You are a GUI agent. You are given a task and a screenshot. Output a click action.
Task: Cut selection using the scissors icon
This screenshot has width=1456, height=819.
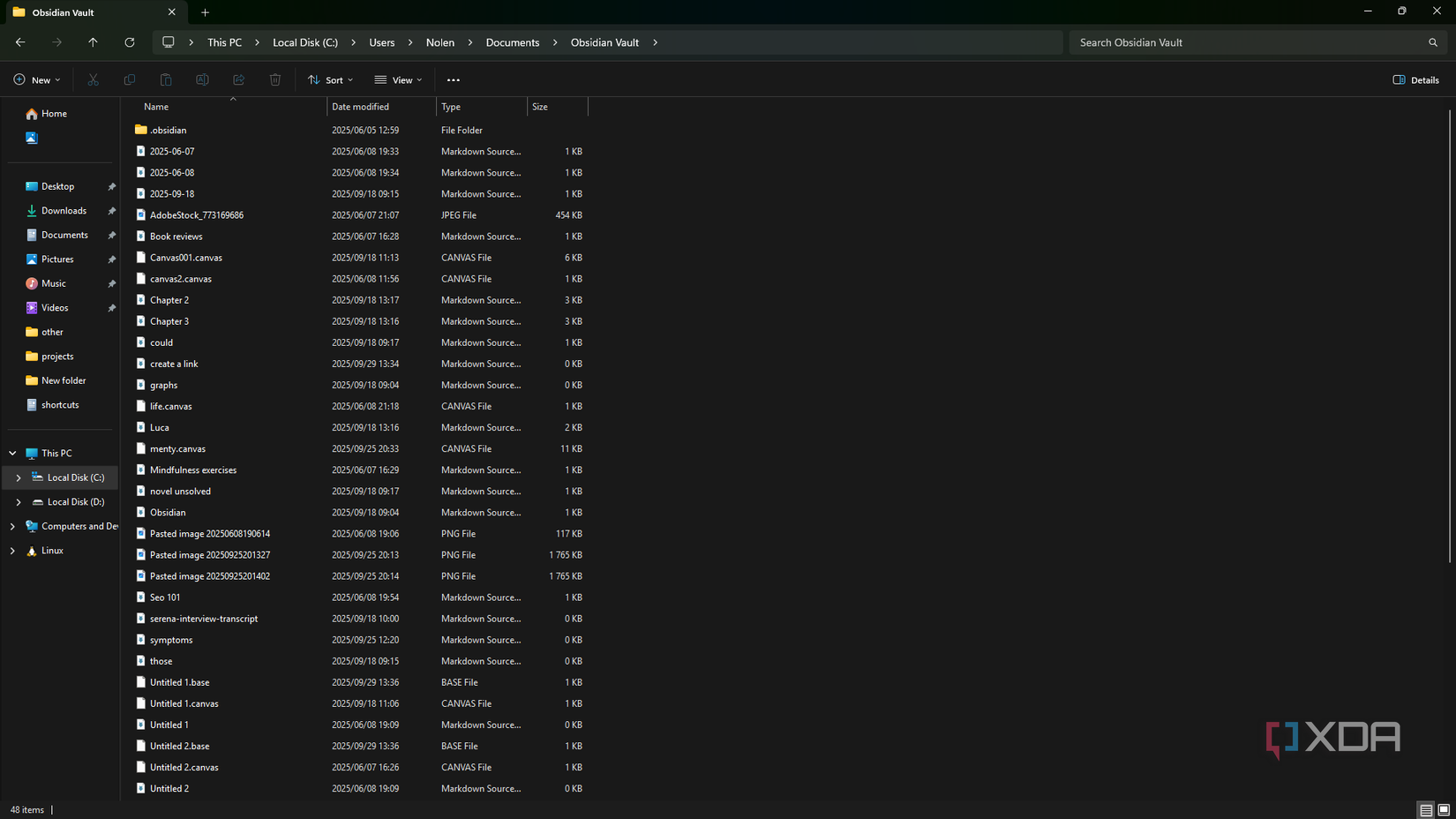[x=93, y=79]
